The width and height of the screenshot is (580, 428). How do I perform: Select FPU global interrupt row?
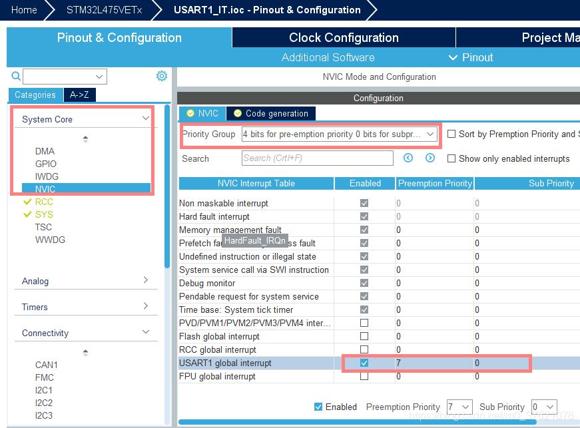tap(379, 376)
